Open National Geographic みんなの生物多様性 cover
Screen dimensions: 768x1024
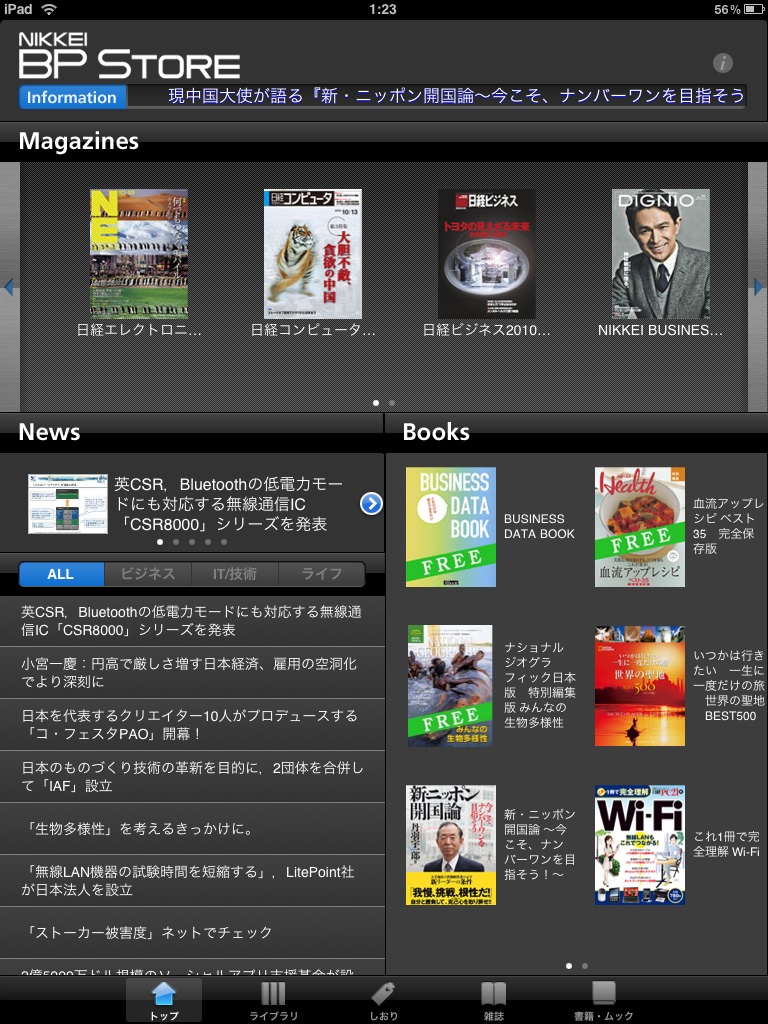click(x=451, y=686)
